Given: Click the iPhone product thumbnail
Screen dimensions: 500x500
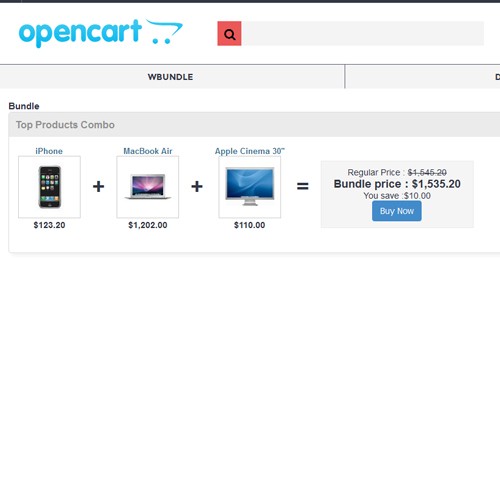Looking at the screenshot, I should (49, 187).
